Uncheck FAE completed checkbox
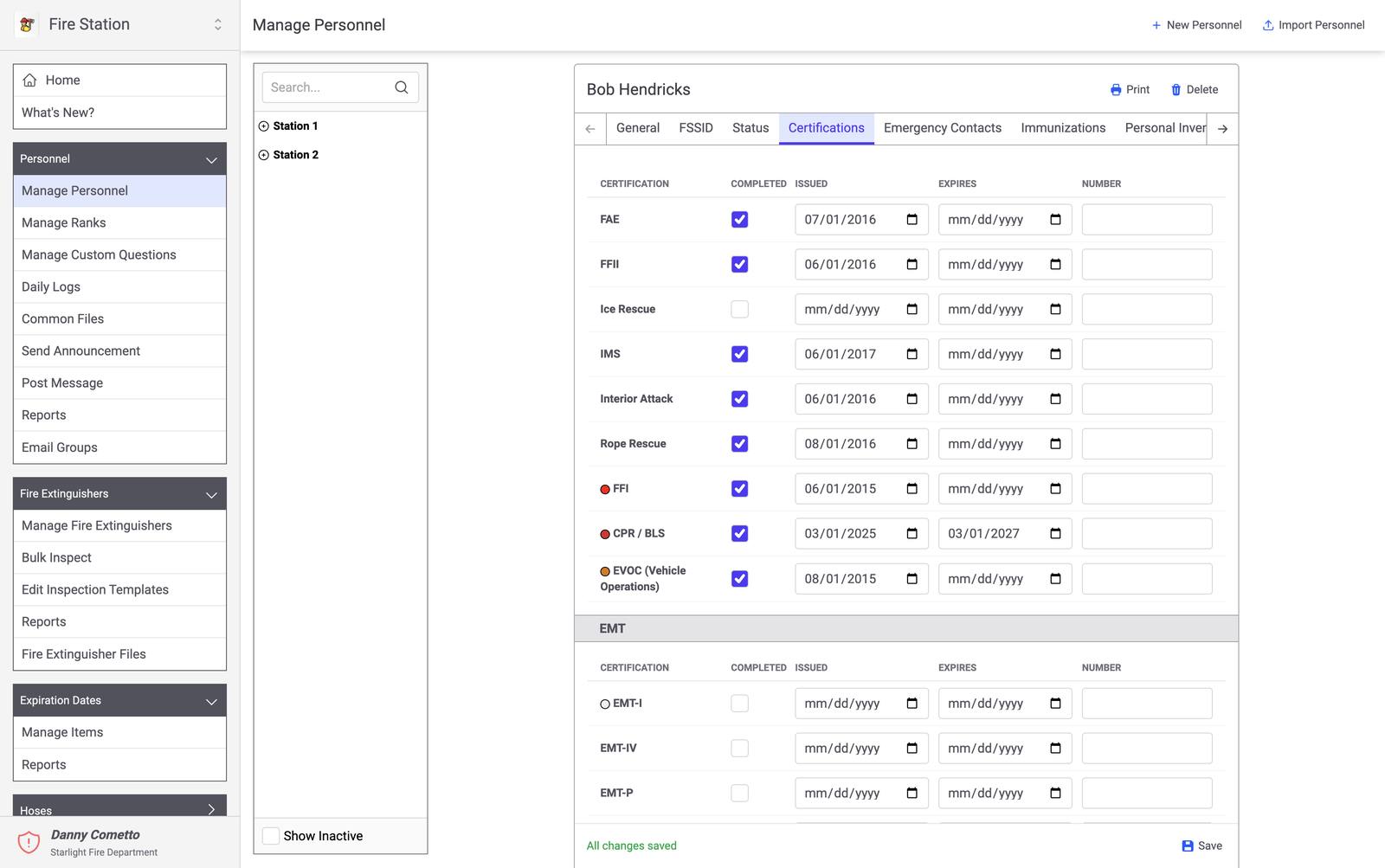Viewport: 1385px width, 868px height. click(x=739, y=220)
